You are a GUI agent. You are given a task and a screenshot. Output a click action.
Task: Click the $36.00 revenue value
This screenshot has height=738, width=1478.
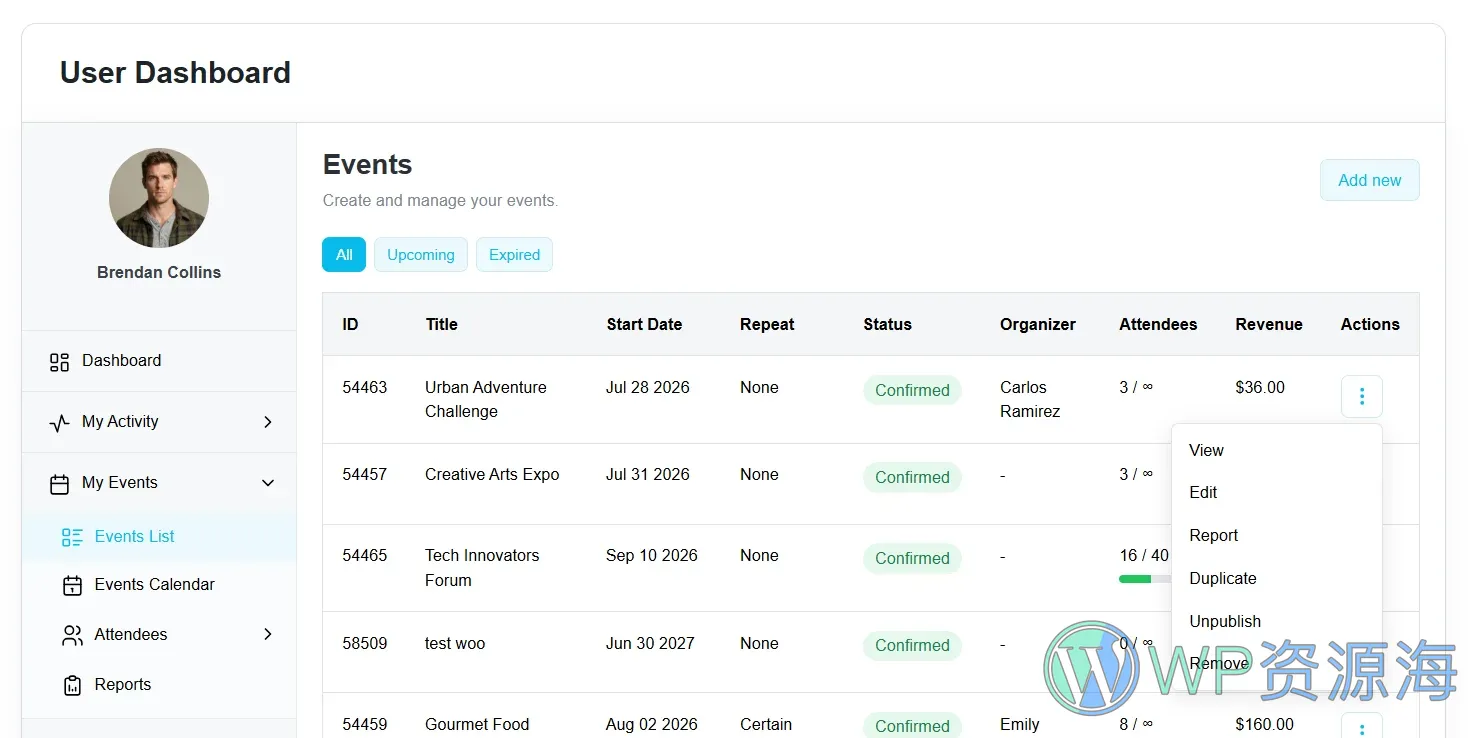pos(1260,387)
